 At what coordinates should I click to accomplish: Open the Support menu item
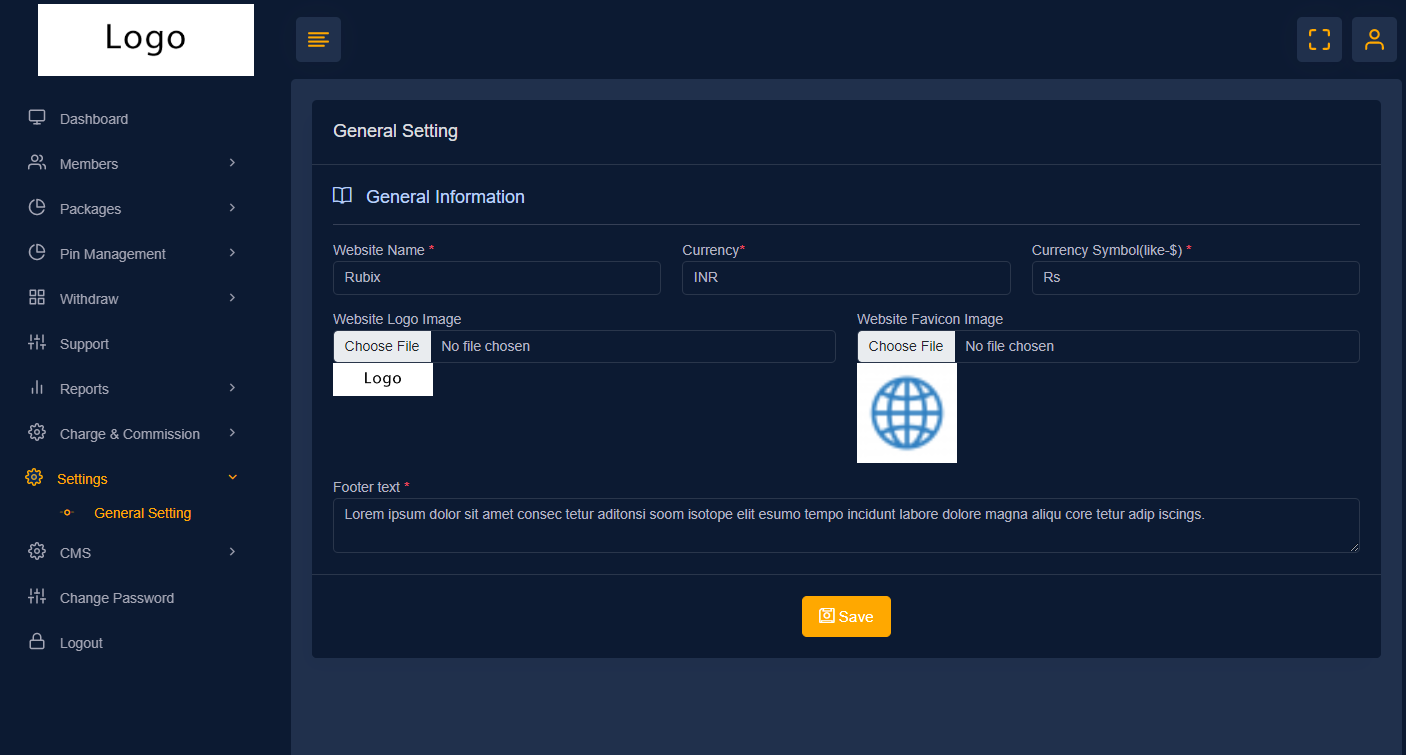[84, 344]
